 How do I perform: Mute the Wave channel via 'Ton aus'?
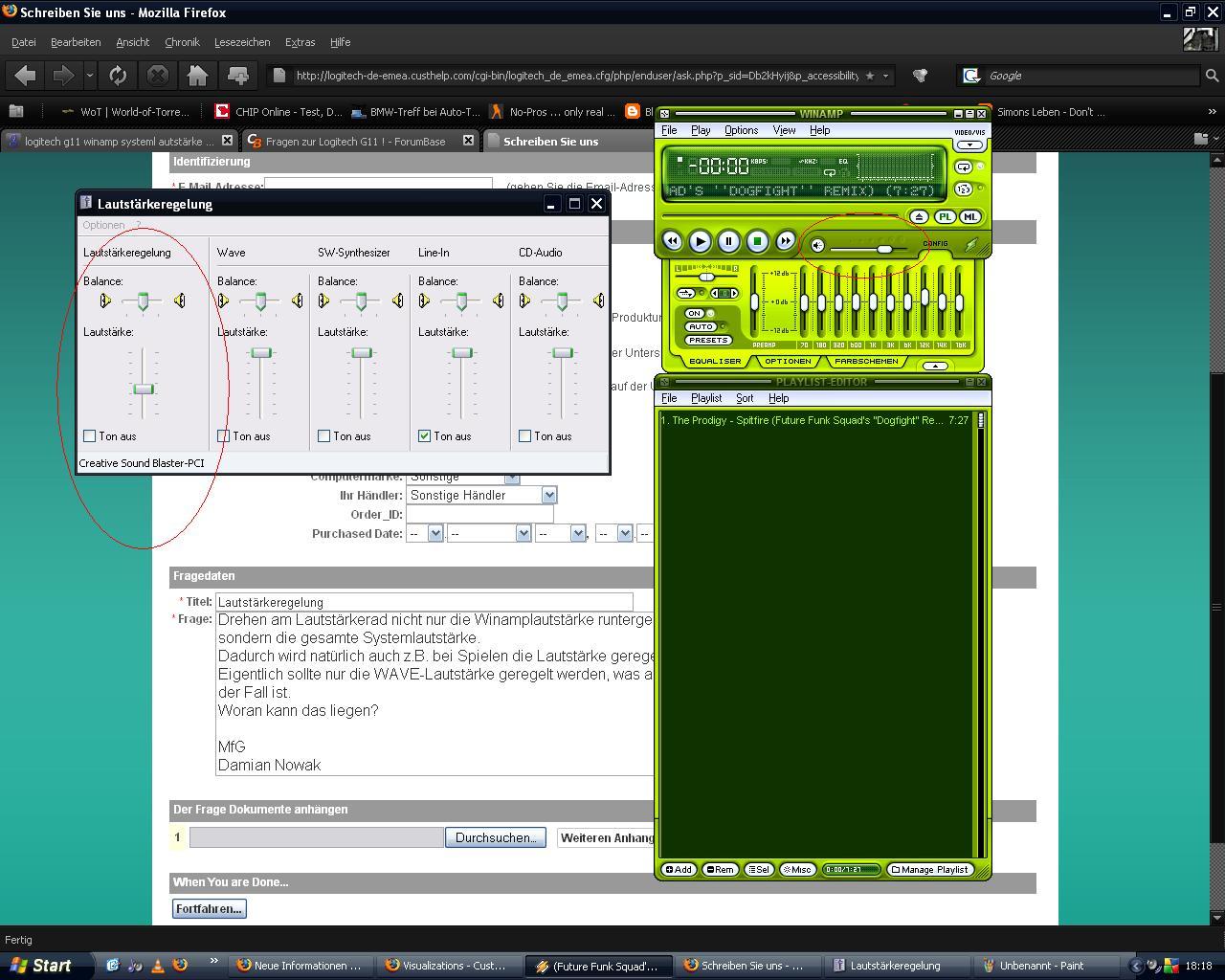pyautogui.click(x=224, y=436)
